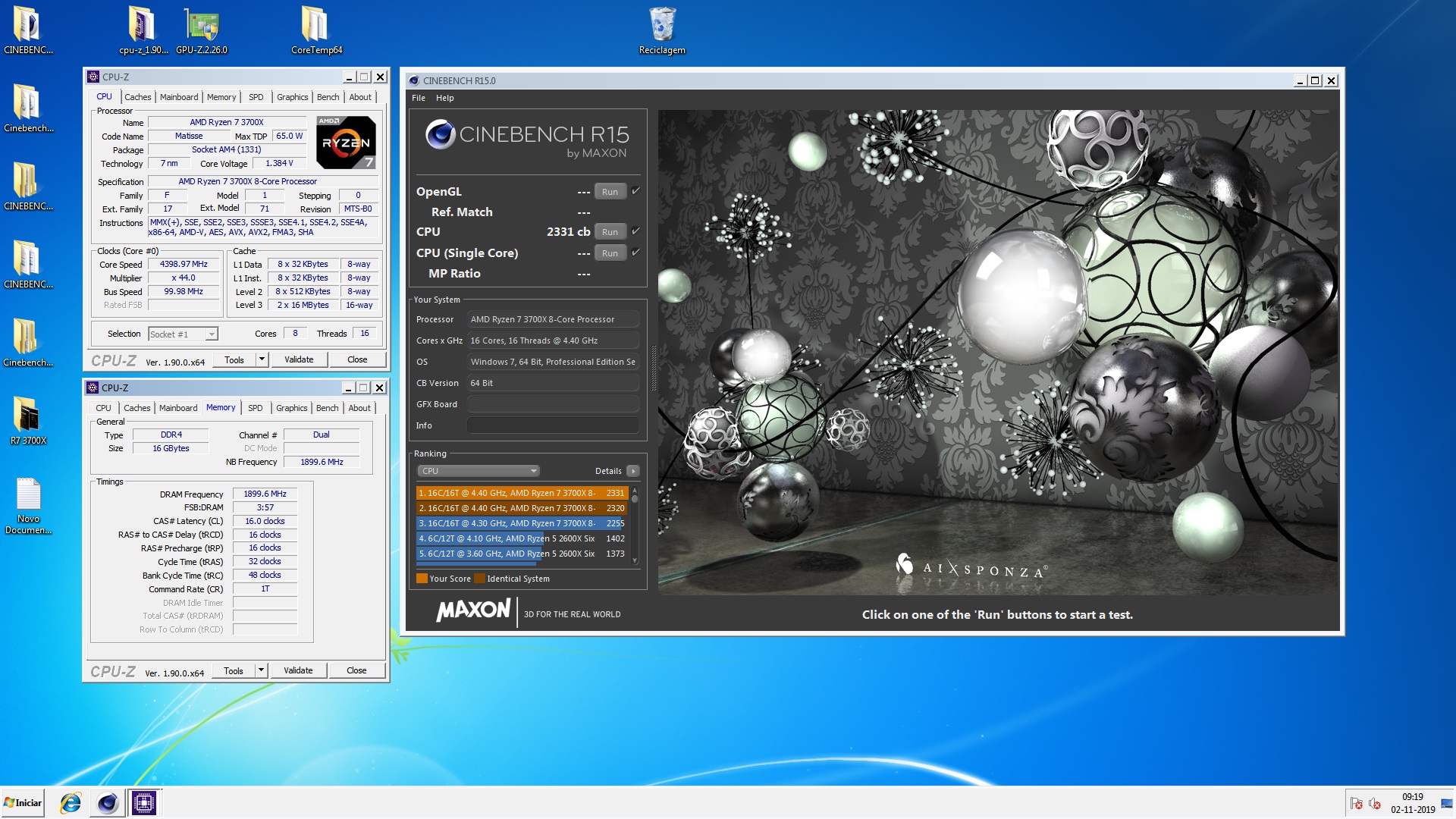Select ranking entry 2 scoring 2320
Image resolution: width=1456 pixels, height=819 pixels.
(522, 508)
